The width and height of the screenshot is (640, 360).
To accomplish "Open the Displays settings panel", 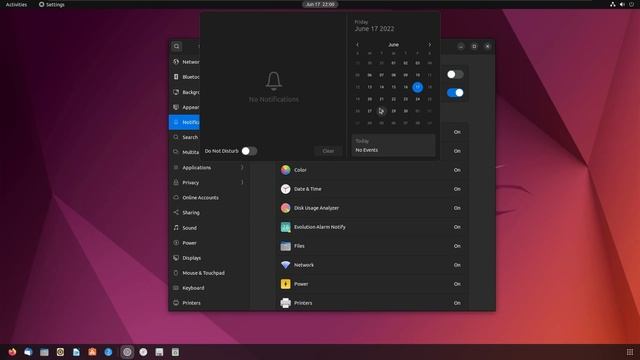I will coord(209,258).
